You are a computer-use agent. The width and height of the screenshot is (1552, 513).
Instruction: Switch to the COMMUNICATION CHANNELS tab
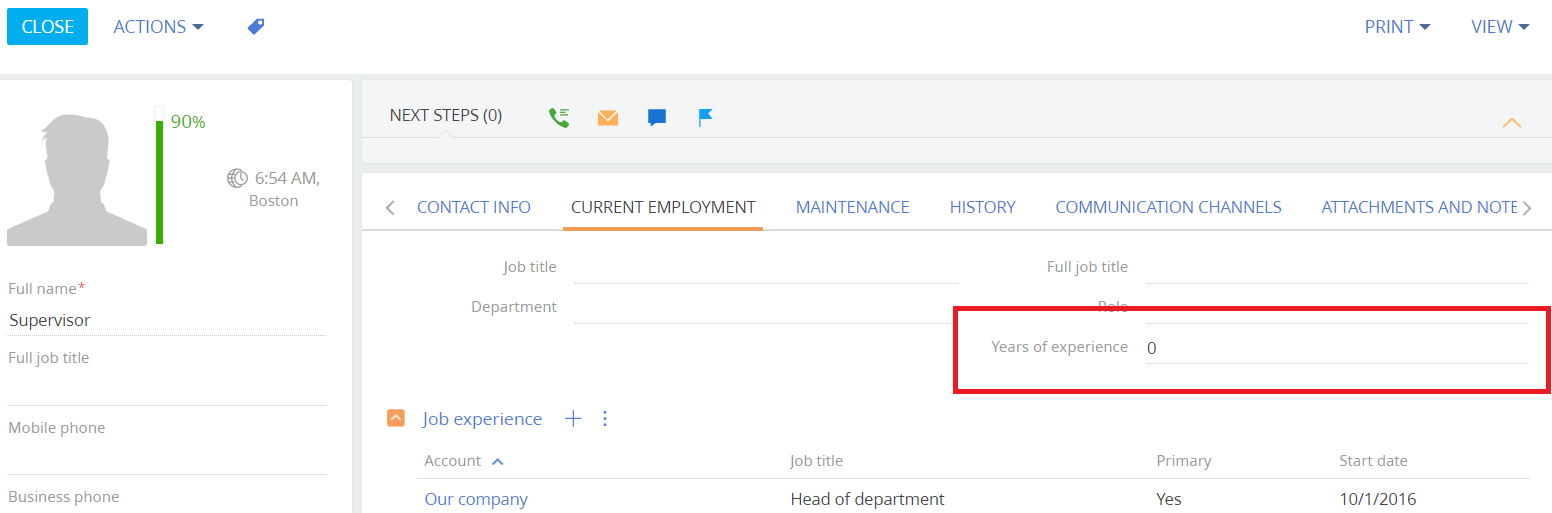[1168, 207]
